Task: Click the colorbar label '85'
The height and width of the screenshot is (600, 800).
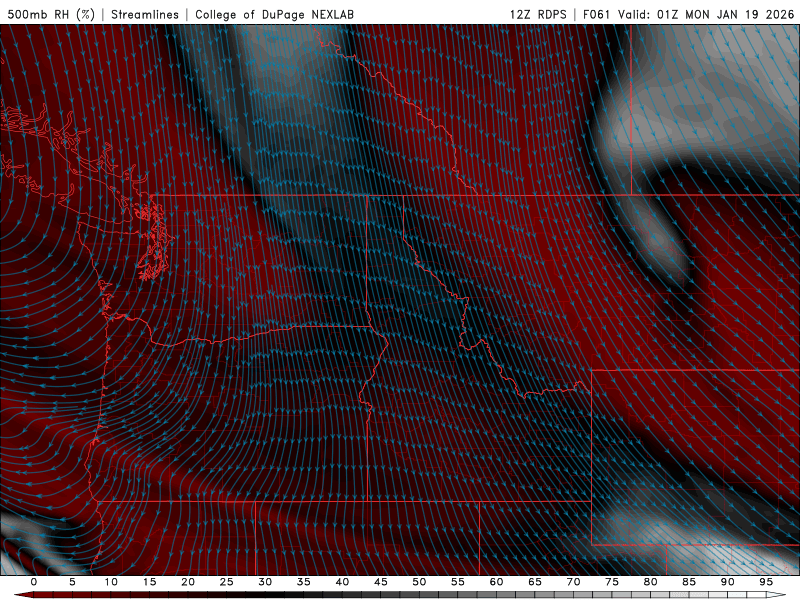Action: pos(689,582)
